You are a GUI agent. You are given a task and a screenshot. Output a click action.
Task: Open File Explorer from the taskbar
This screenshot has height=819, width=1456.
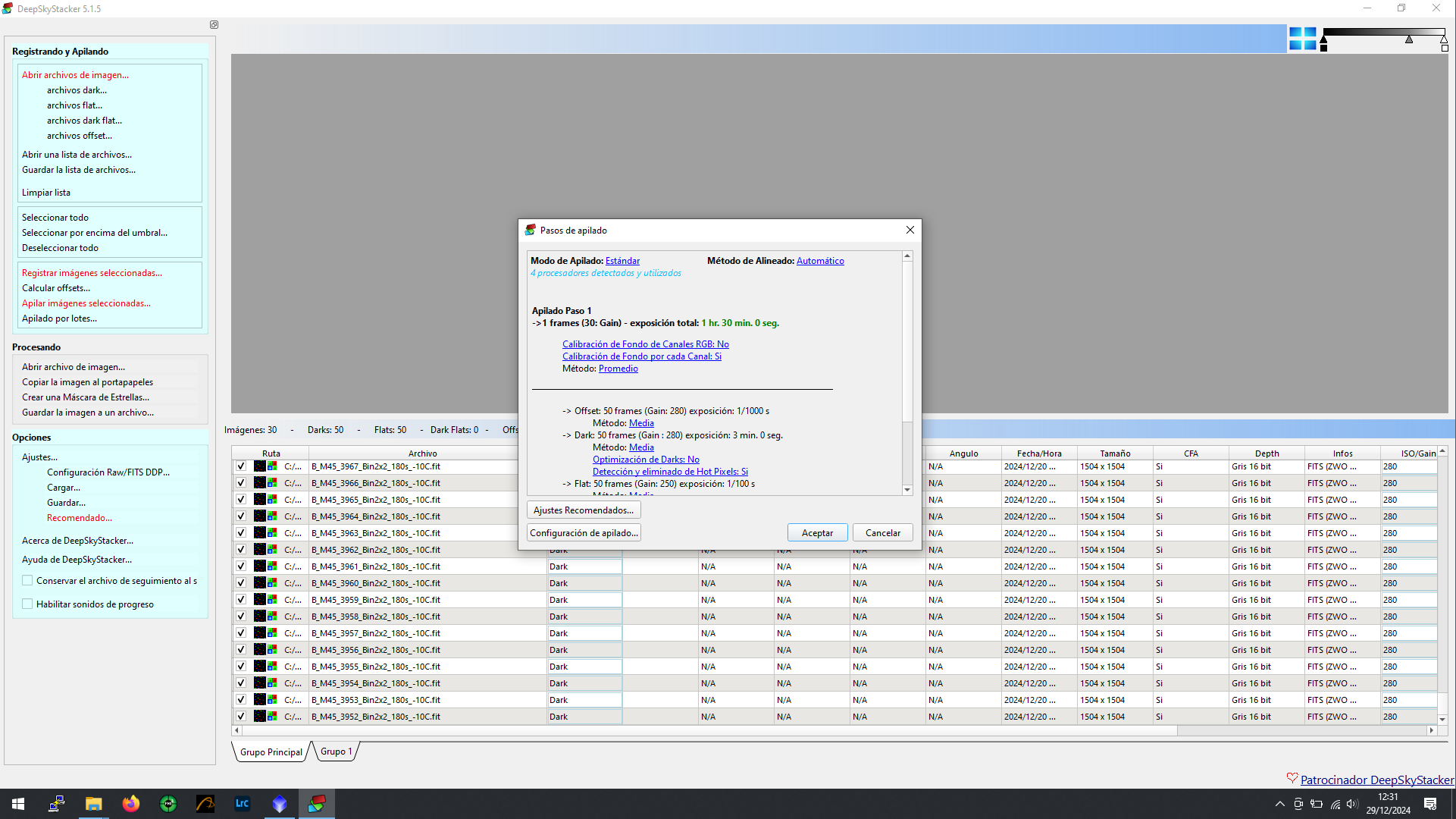click(x=93, y=804)
